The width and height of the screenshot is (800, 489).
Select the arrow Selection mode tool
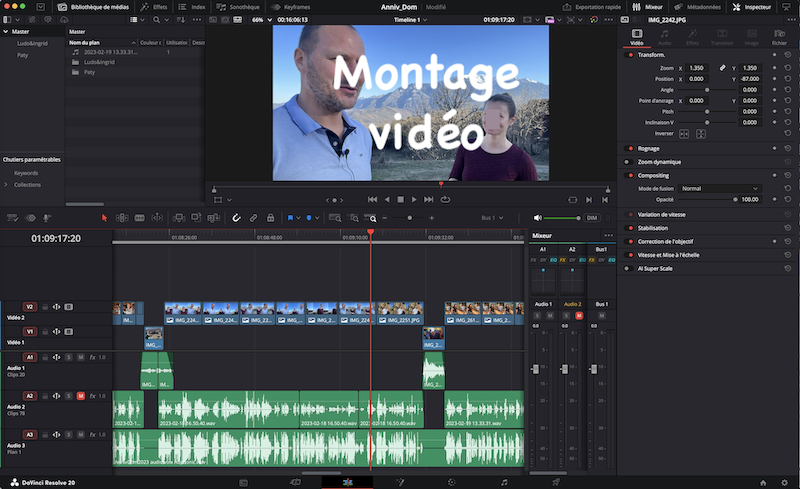click(x=104, y=218)
